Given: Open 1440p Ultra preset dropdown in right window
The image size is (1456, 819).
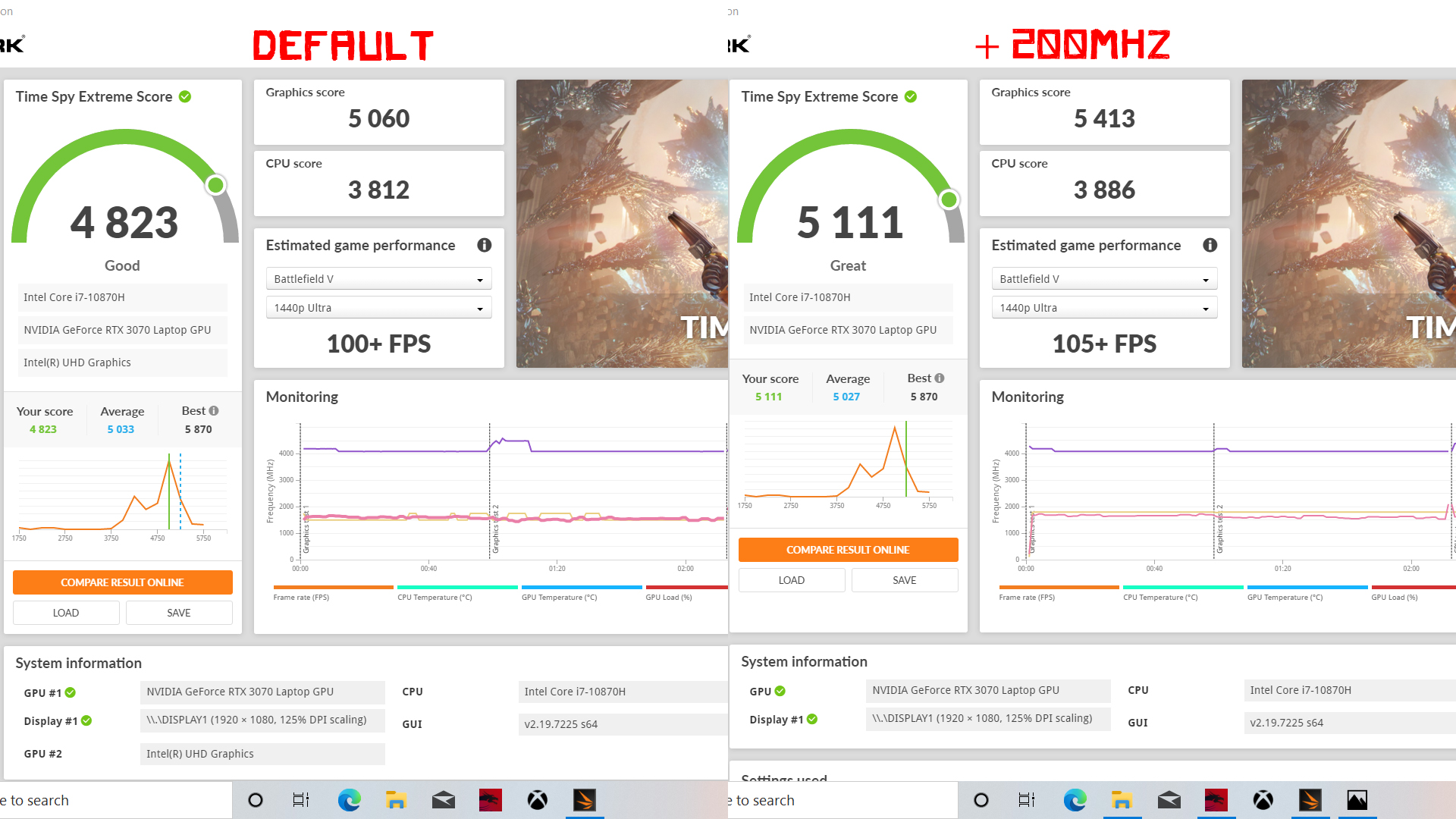Looking at the screenshot, I should 1104,308.
